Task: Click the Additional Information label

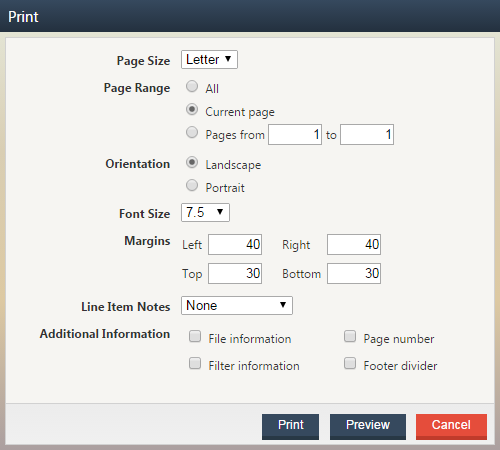Action: click(x=105, y=334)
